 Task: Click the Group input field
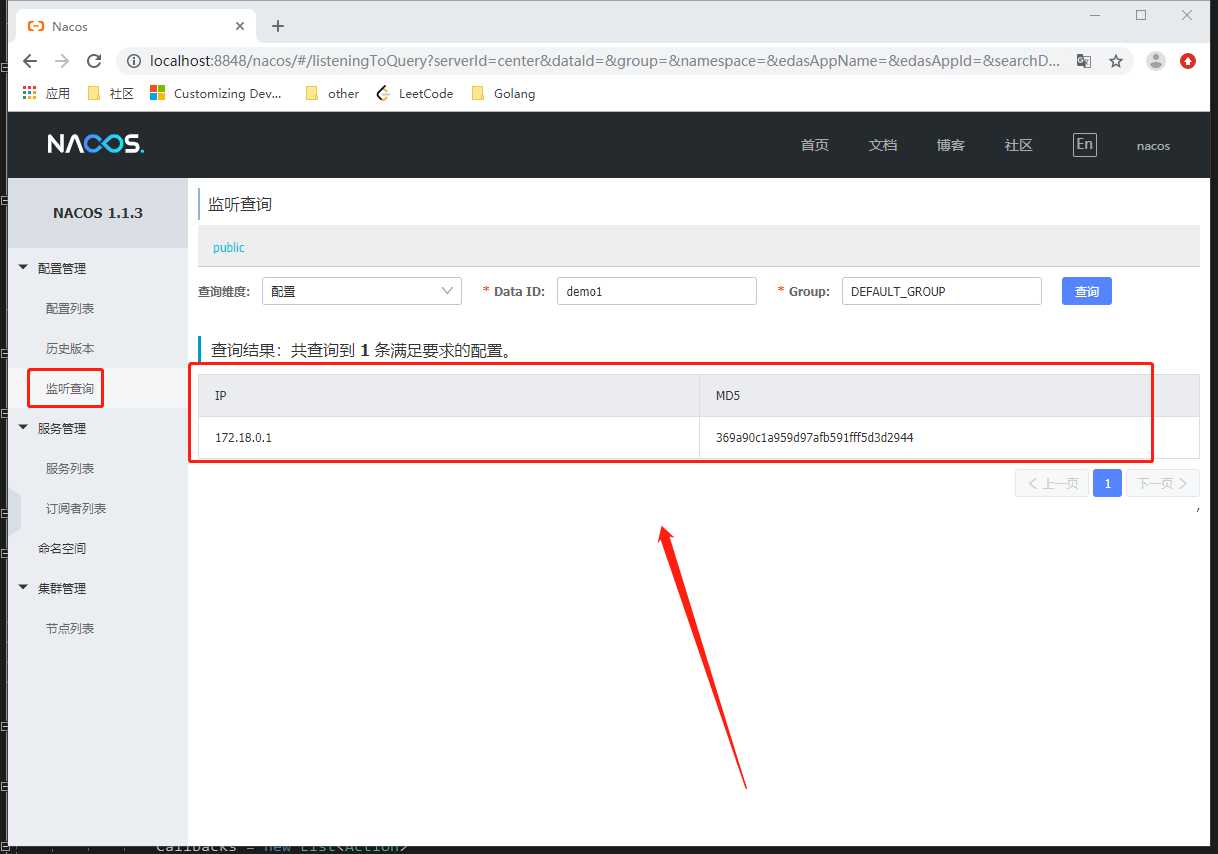942,291
